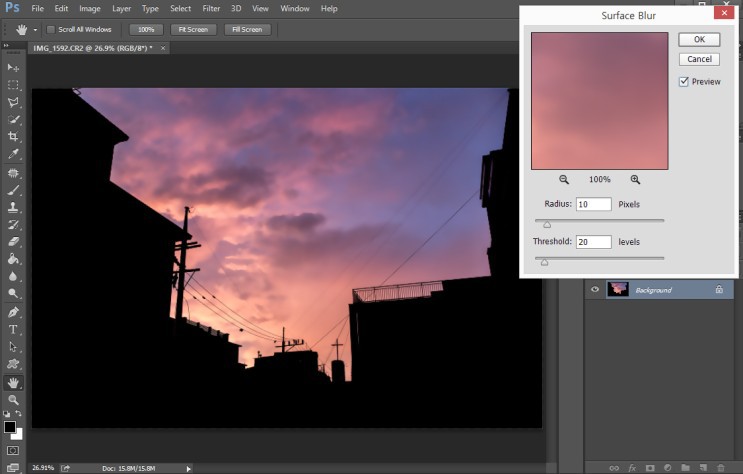Image resolution: width=743 pixels, height=474 pixels.
Task: Select the Zoom tool in toolbar
Action: coord(14,399)
